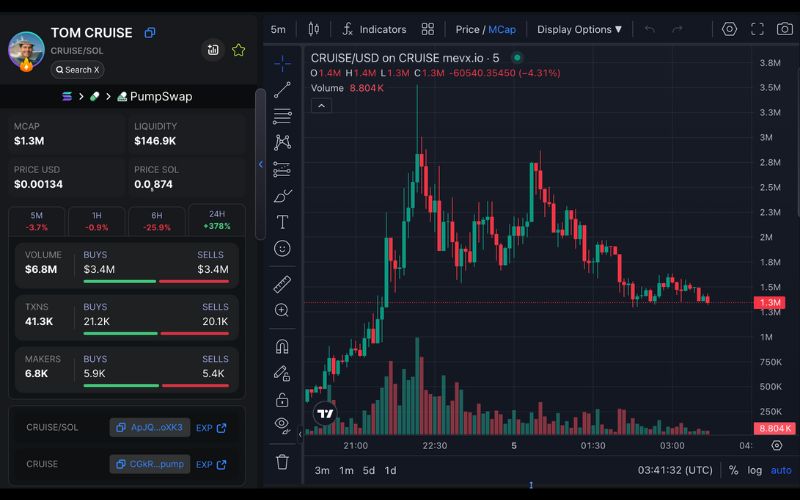
Task: Collapse the chart legend chevron
Action: pyautogui.click(x=321, y=106)
